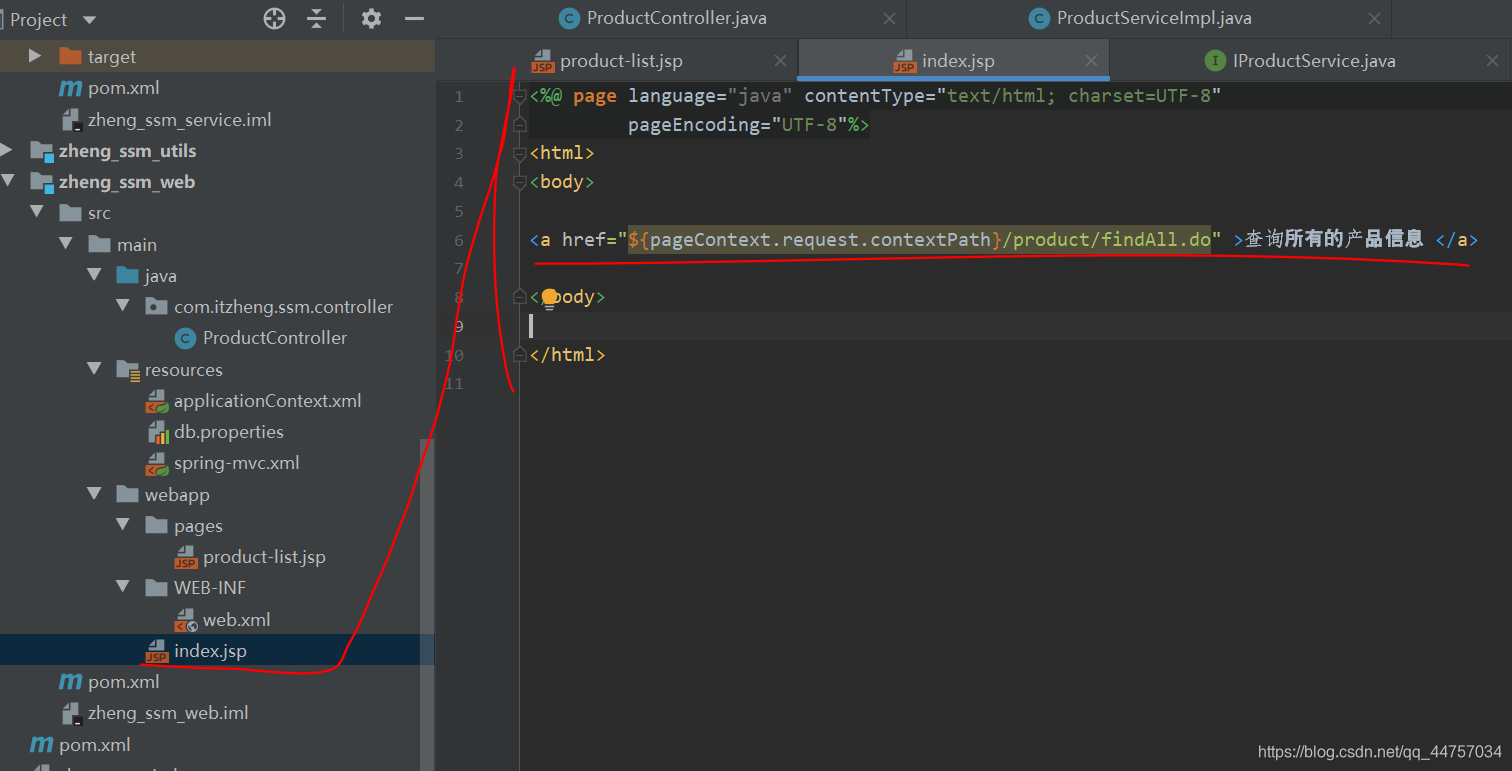
Task: Select the target folder in tree
Action: click(x=111, y=57)
